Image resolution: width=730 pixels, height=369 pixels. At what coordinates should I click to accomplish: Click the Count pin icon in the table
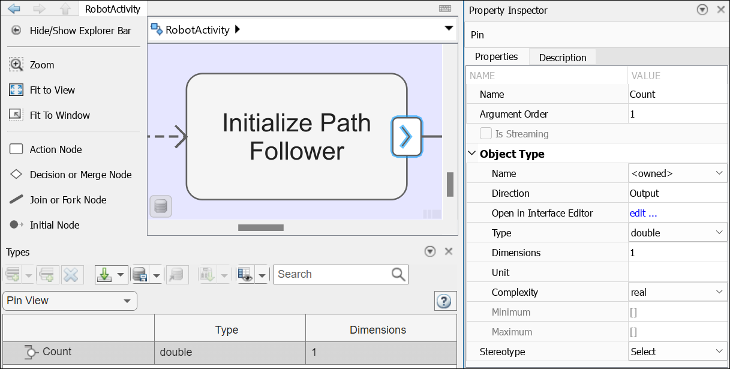[x=31, y=352]
